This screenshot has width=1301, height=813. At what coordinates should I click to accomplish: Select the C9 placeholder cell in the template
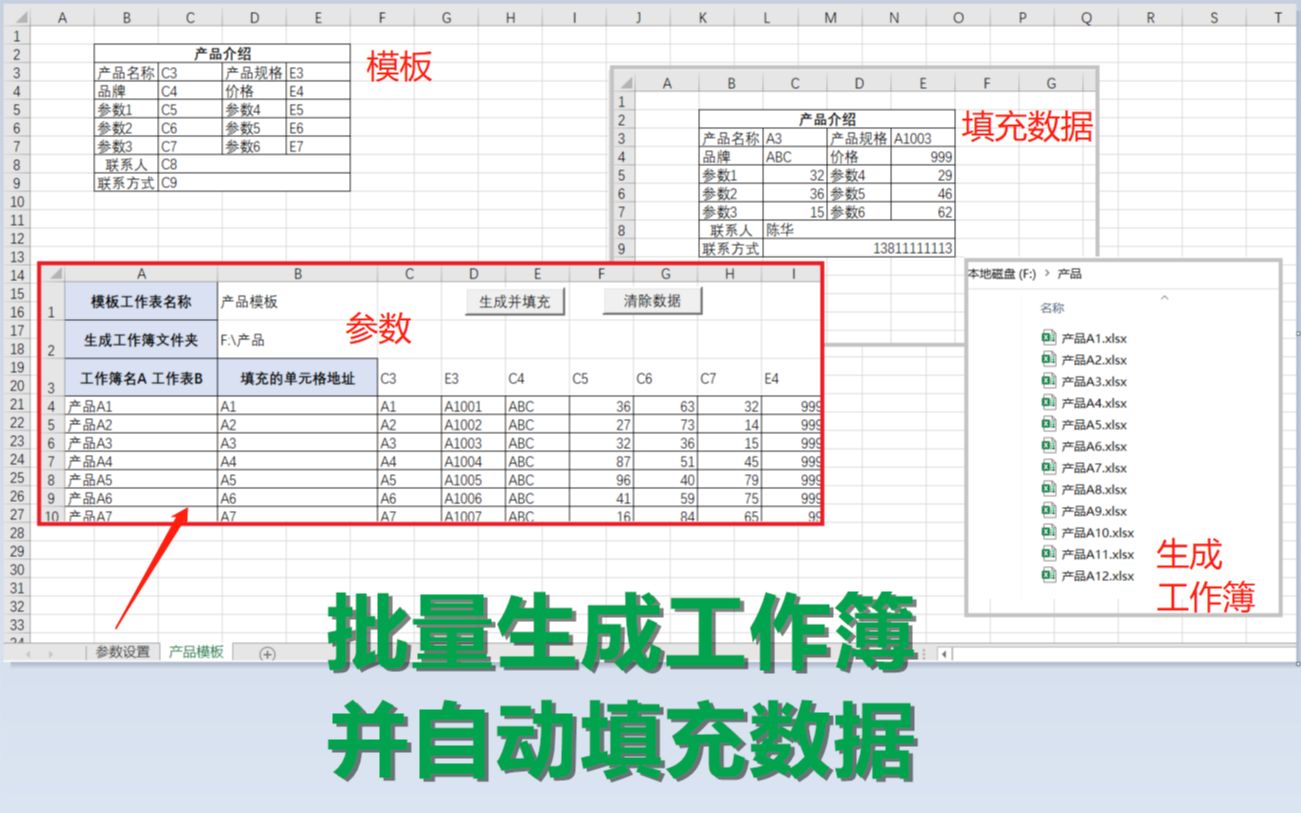coord(254,183)
